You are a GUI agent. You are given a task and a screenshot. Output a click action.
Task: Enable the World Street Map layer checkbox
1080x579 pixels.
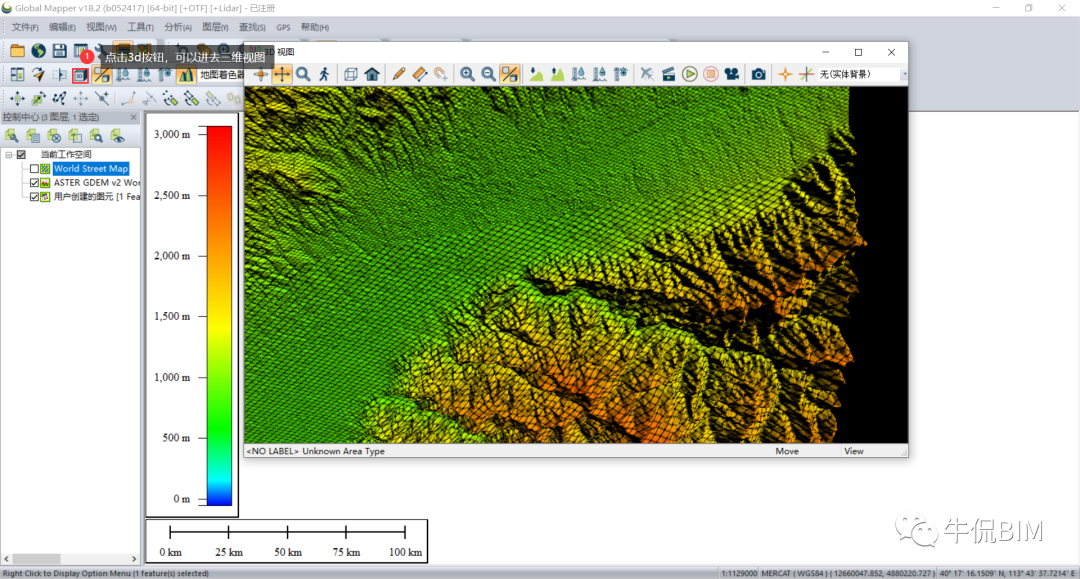34,169
